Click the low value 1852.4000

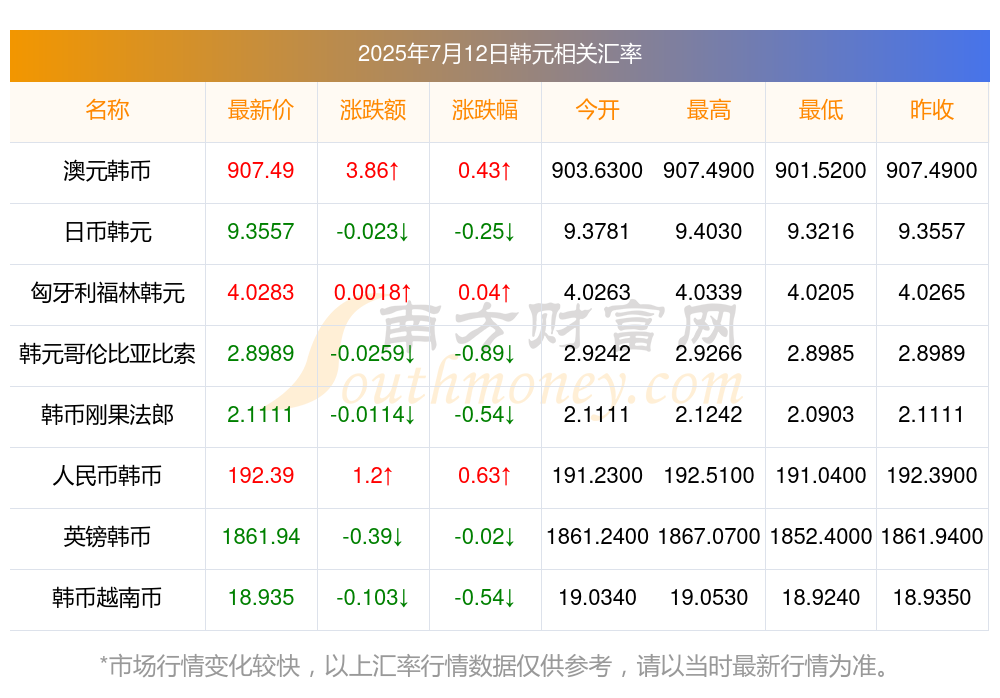coord(821,537)
